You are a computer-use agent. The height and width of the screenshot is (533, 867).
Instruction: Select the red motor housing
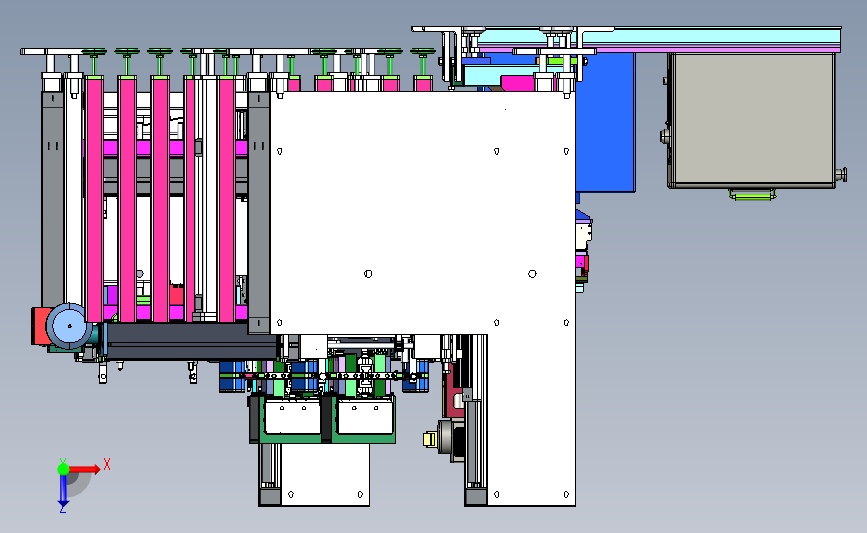pyautogui.click(x=39, y=327)
